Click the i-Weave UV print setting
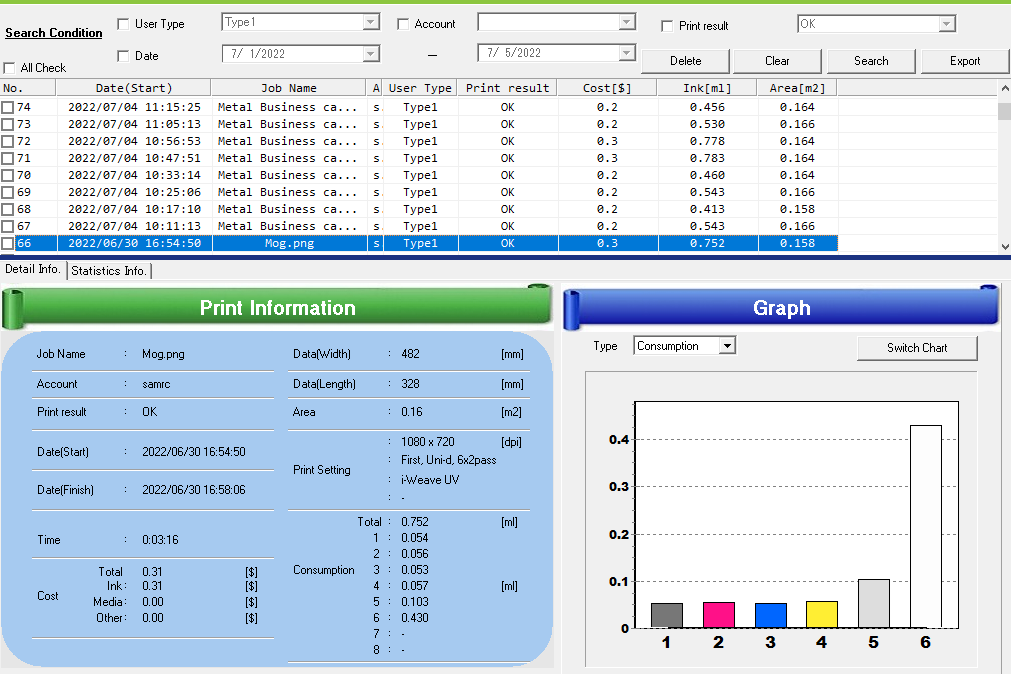Image resolution: width=1011 pixels, height=674 pixels. (430, 480)
